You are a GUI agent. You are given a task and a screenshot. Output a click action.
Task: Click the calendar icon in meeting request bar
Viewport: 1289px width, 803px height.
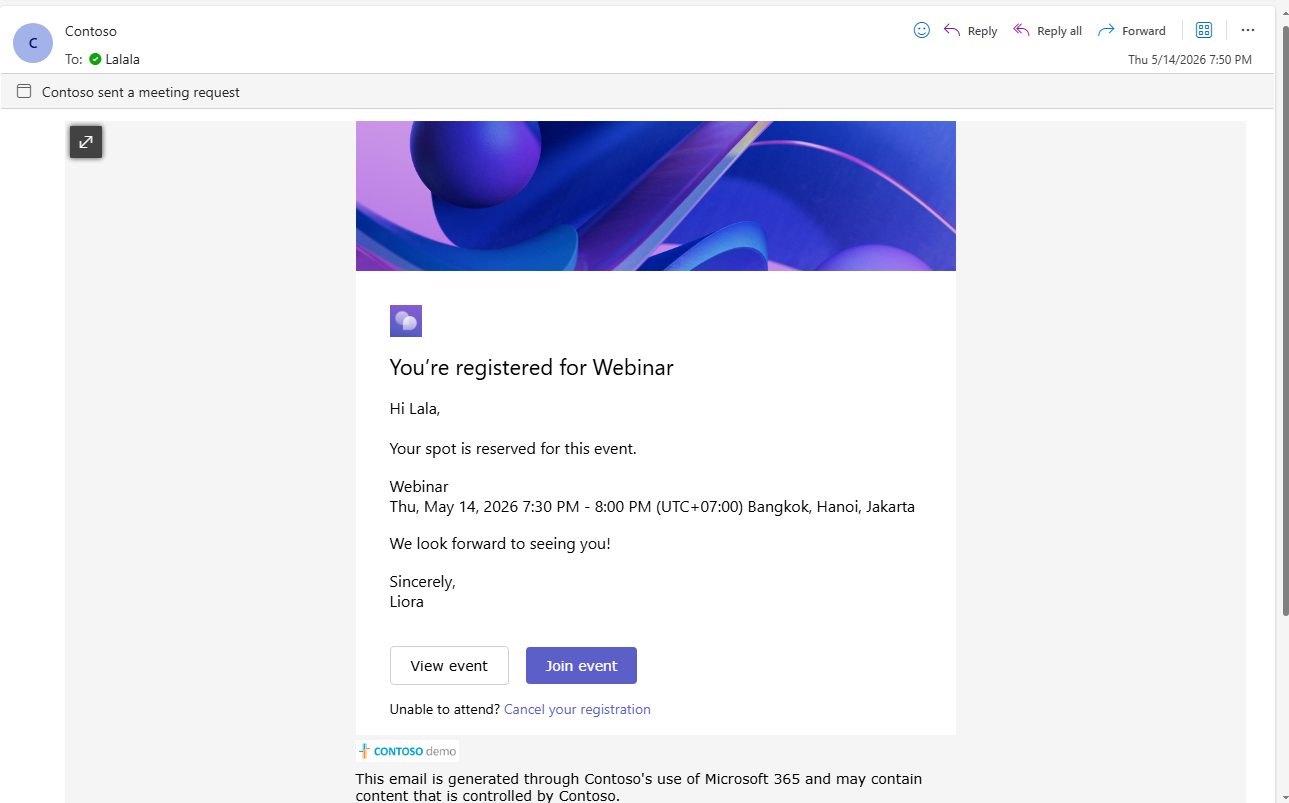tap(24, 92)
